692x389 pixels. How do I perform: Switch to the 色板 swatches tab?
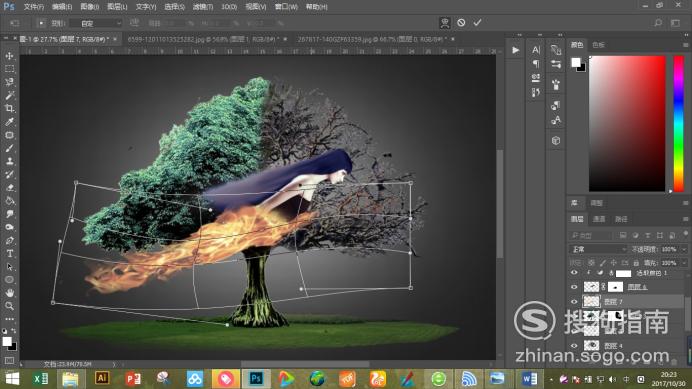[x=598, y=45]
